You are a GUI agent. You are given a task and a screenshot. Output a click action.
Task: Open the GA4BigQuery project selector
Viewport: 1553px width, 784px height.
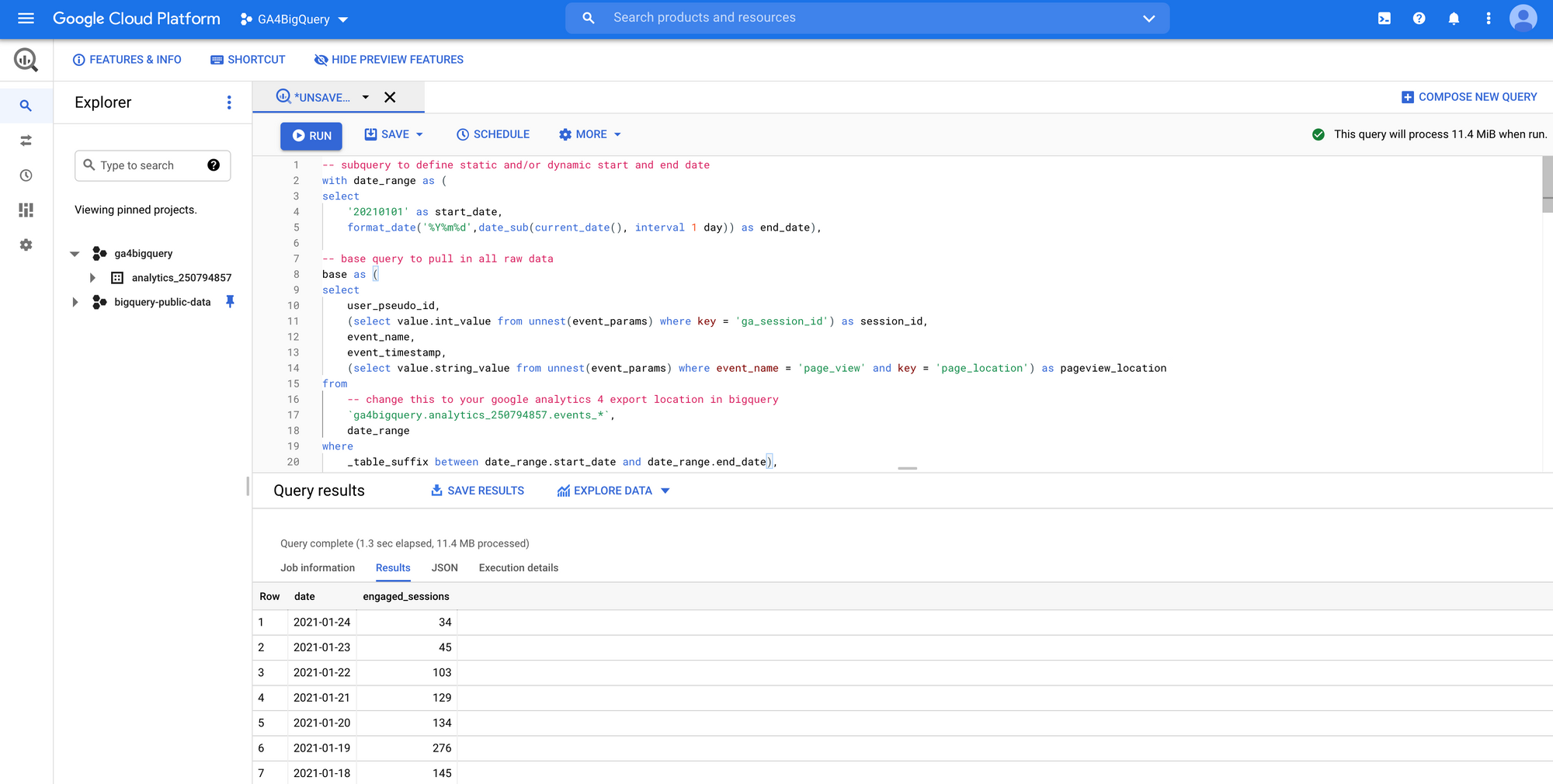(294, 19)
